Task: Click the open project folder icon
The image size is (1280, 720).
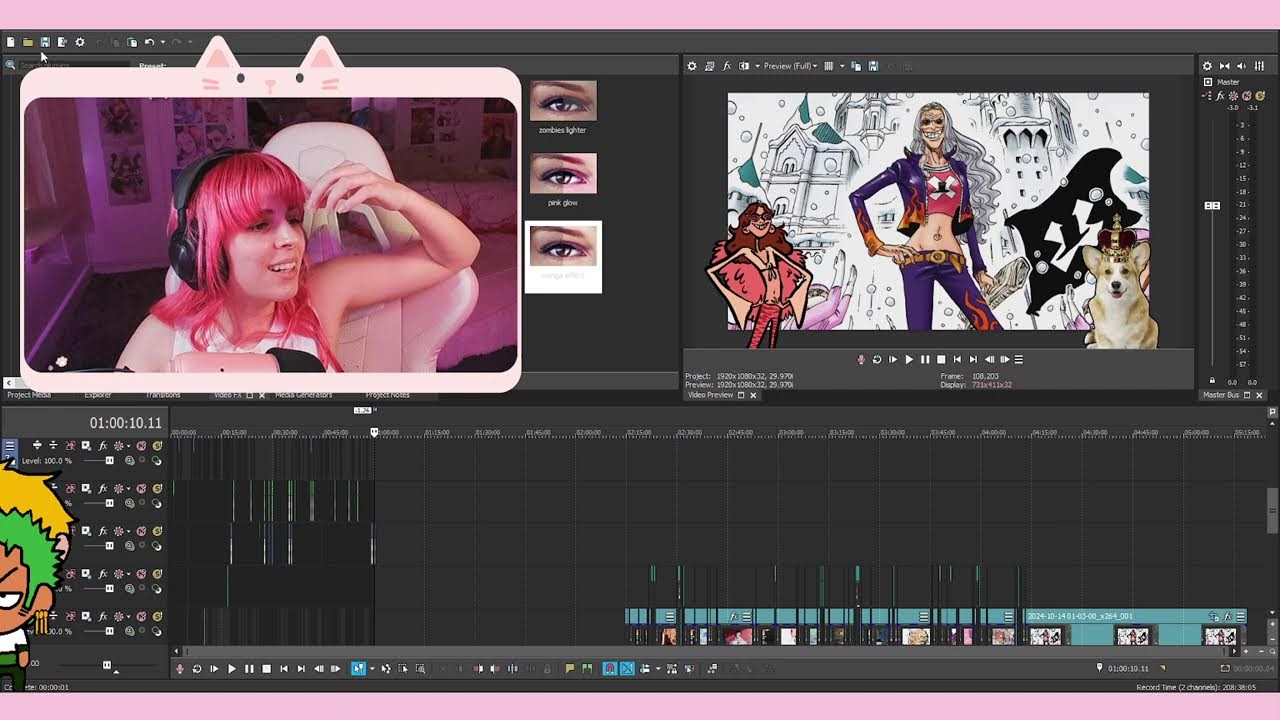Action: [x=27, y=42]
